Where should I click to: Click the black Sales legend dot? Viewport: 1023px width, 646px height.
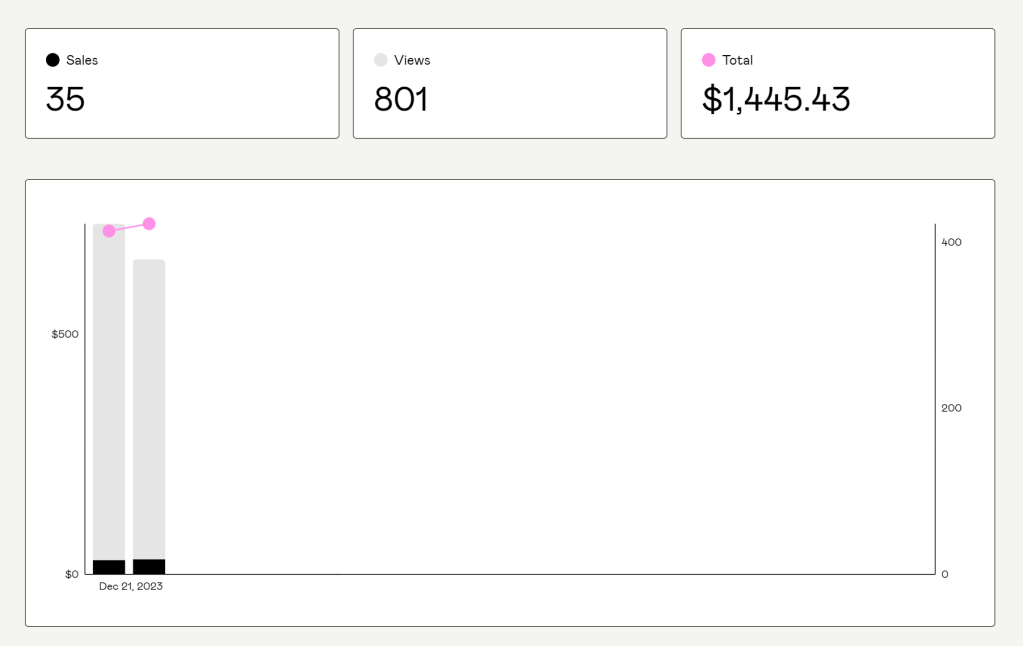(53, 60)
